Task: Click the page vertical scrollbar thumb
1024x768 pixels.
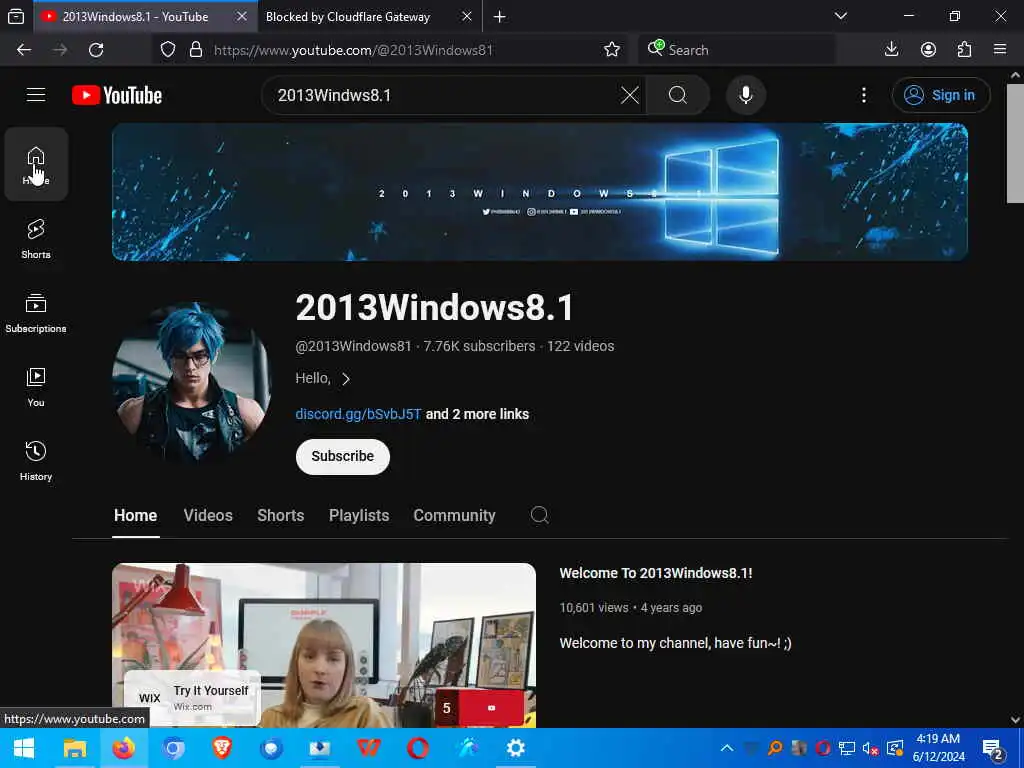Action: [x=1016, y=144]
